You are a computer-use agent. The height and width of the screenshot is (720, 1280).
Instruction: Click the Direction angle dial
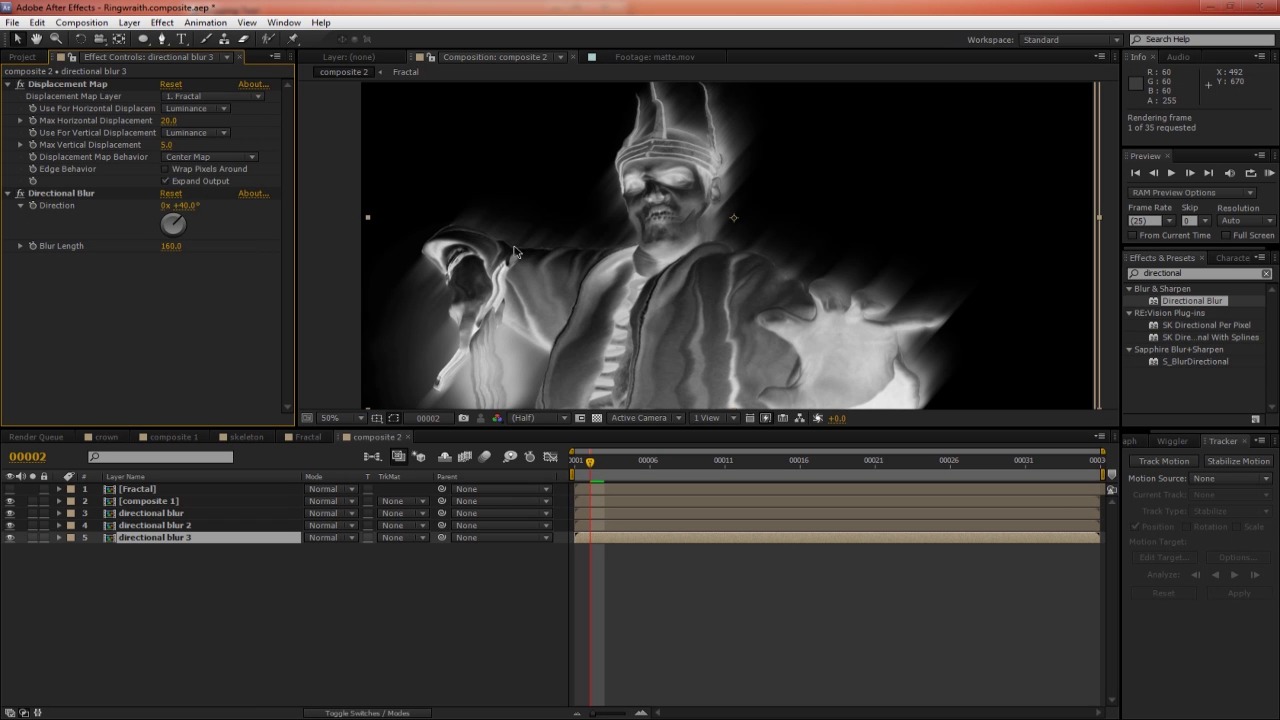[x=173, y=224]
